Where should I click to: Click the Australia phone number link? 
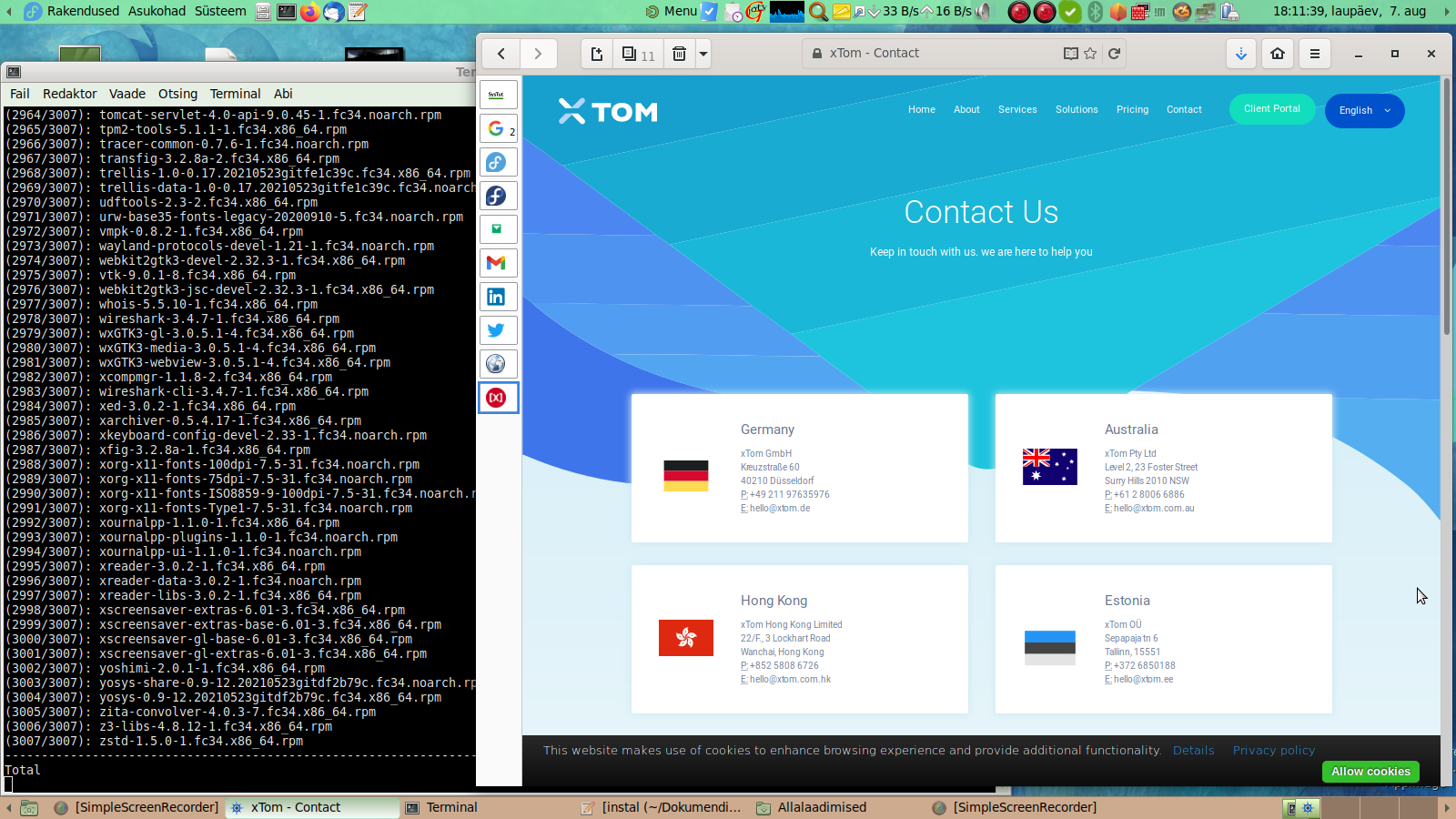click(x=1149, y=495)
